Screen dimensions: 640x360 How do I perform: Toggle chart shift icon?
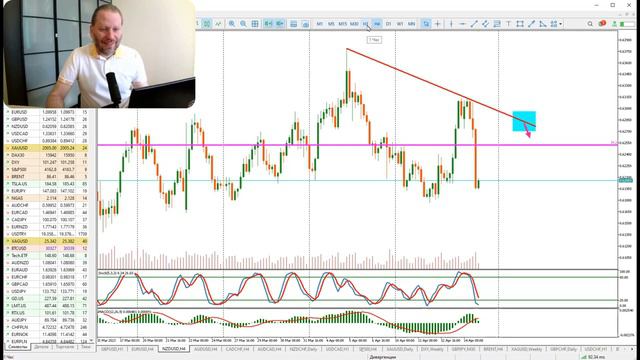click(x=280, y=24)
